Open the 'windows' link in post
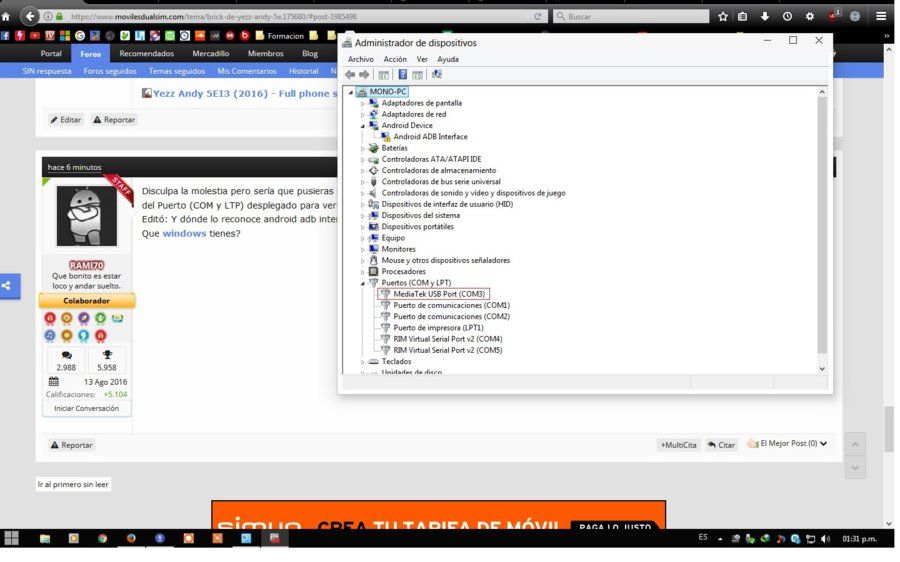 184,234
